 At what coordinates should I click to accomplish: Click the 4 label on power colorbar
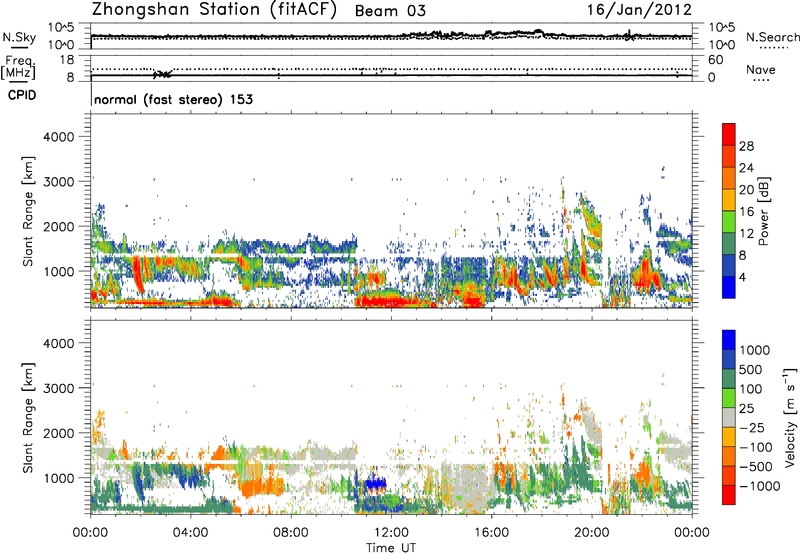tap(743, 278)
